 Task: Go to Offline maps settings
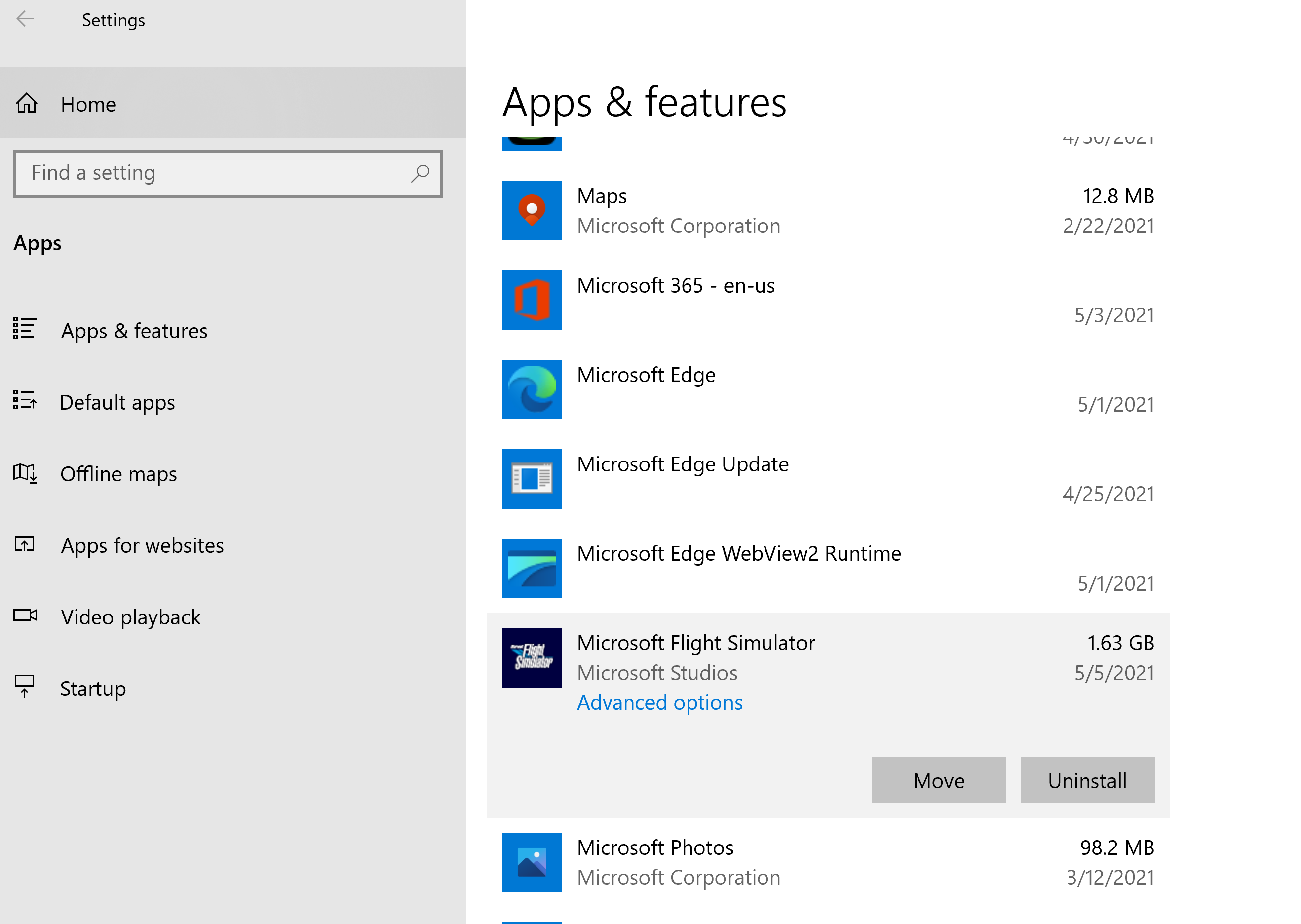[x=118, y=474]
